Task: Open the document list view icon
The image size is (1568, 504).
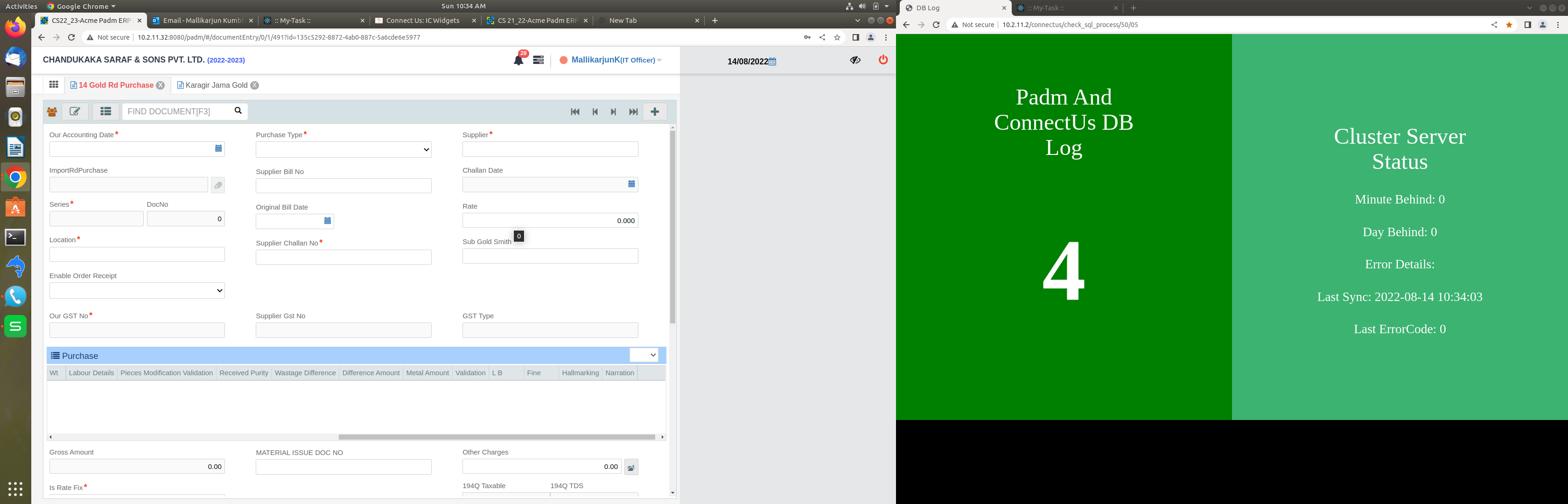Action: click(106, 112)
